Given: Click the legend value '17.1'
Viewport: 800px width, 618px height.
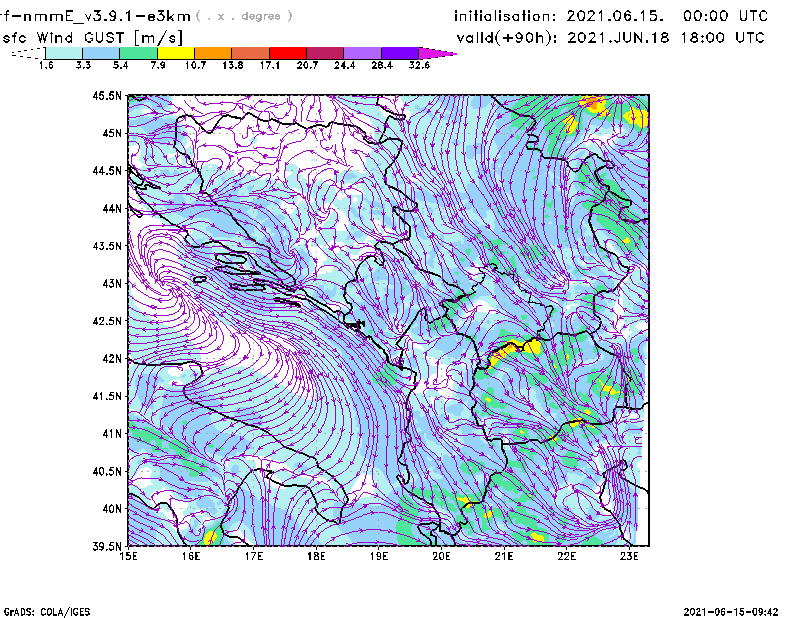Looking at the screenshot, I should pos(269,65).
